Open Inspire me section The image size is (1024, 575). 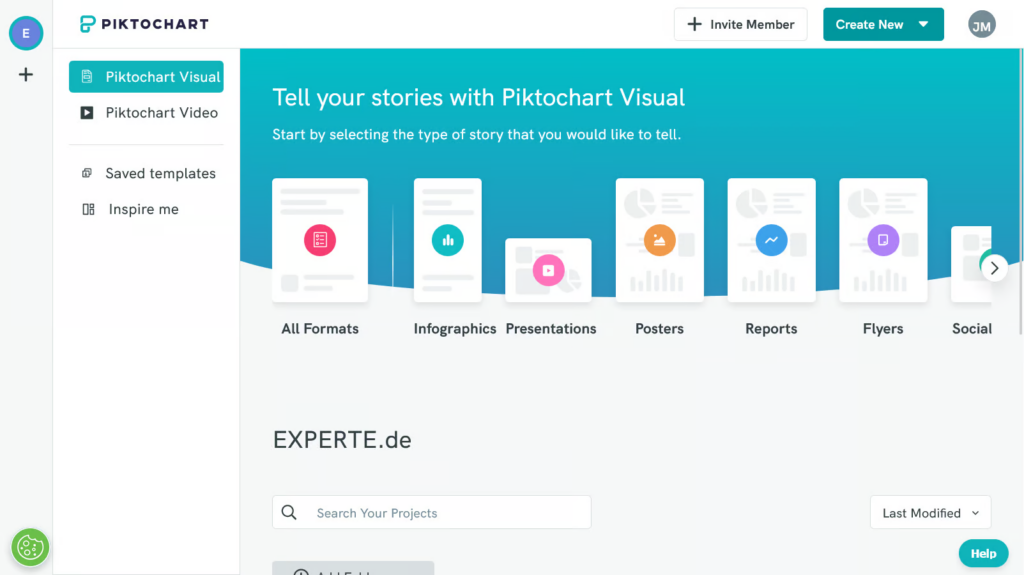click(146, 209)
